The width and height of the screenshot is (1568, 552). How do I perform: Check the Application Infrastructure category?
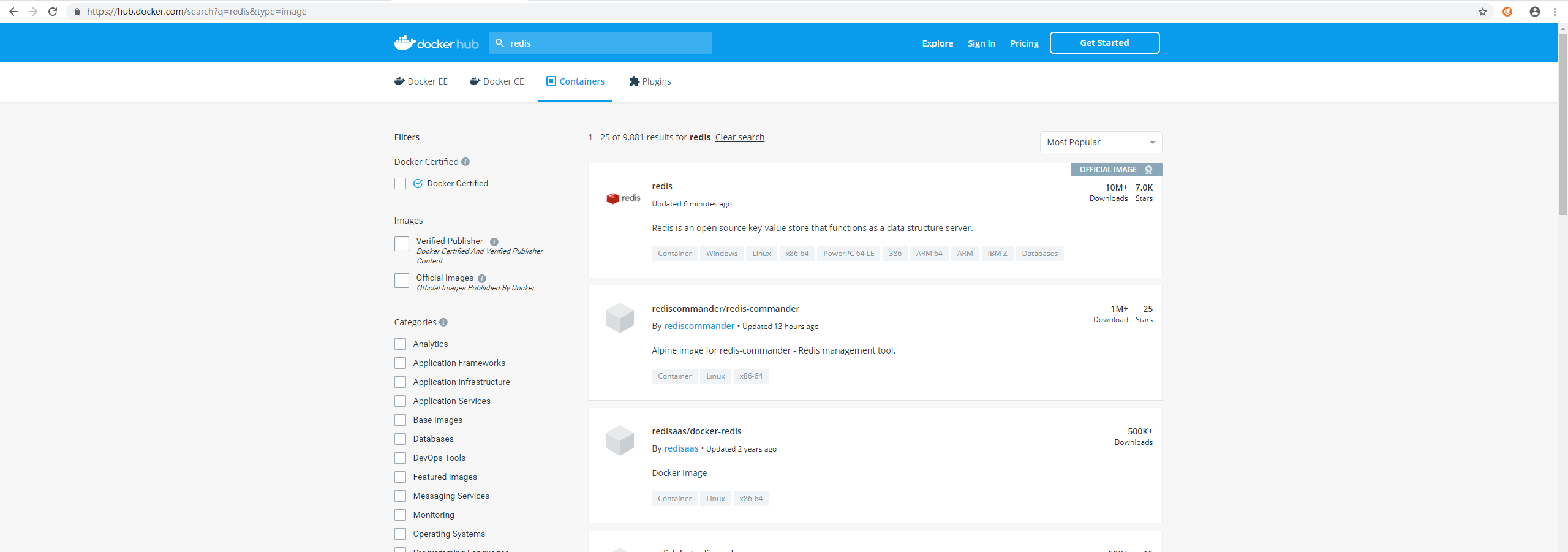click(400, 382)
